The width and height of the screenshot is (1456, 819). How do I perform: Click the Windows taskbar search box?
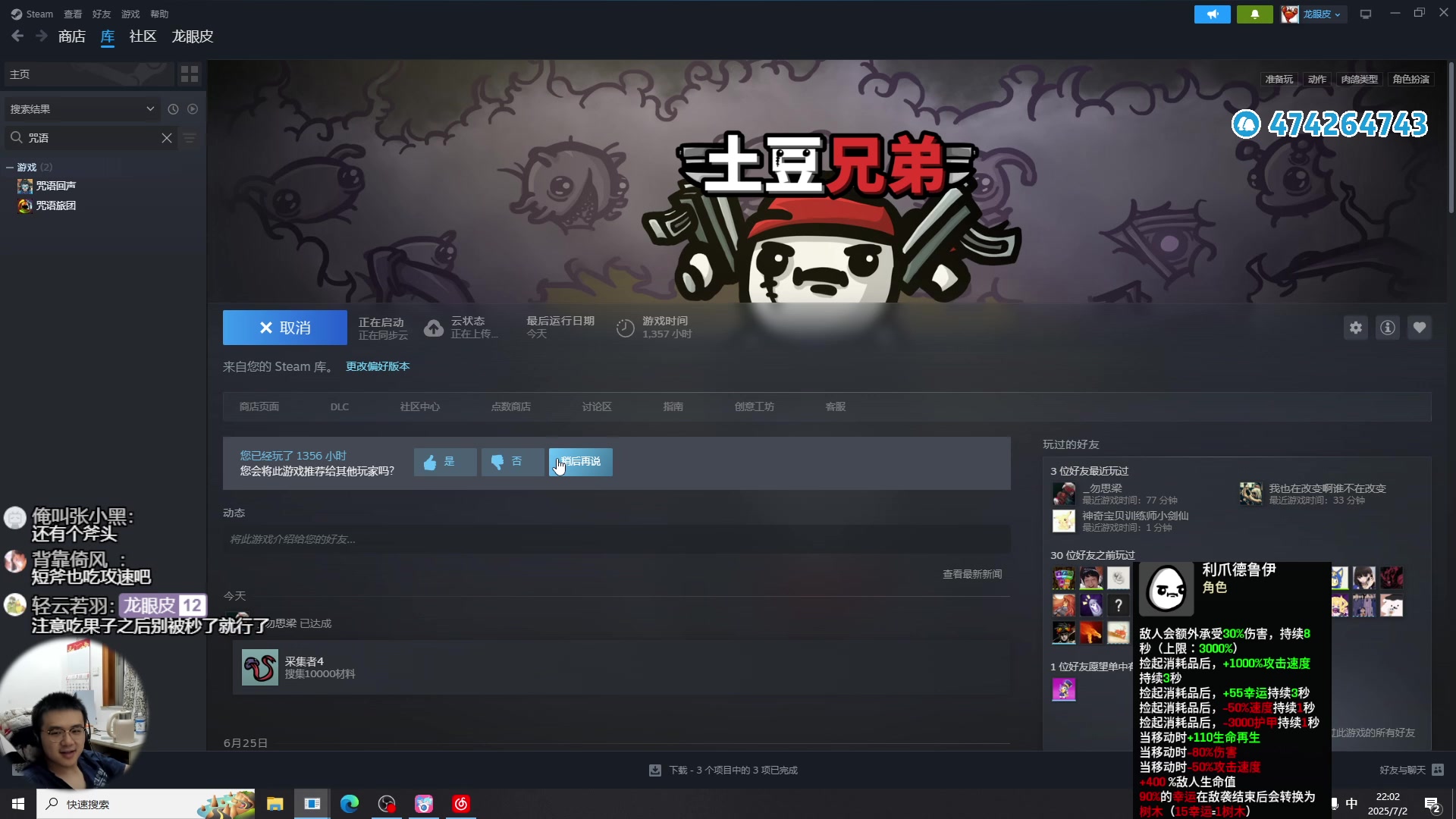point(146,804)
